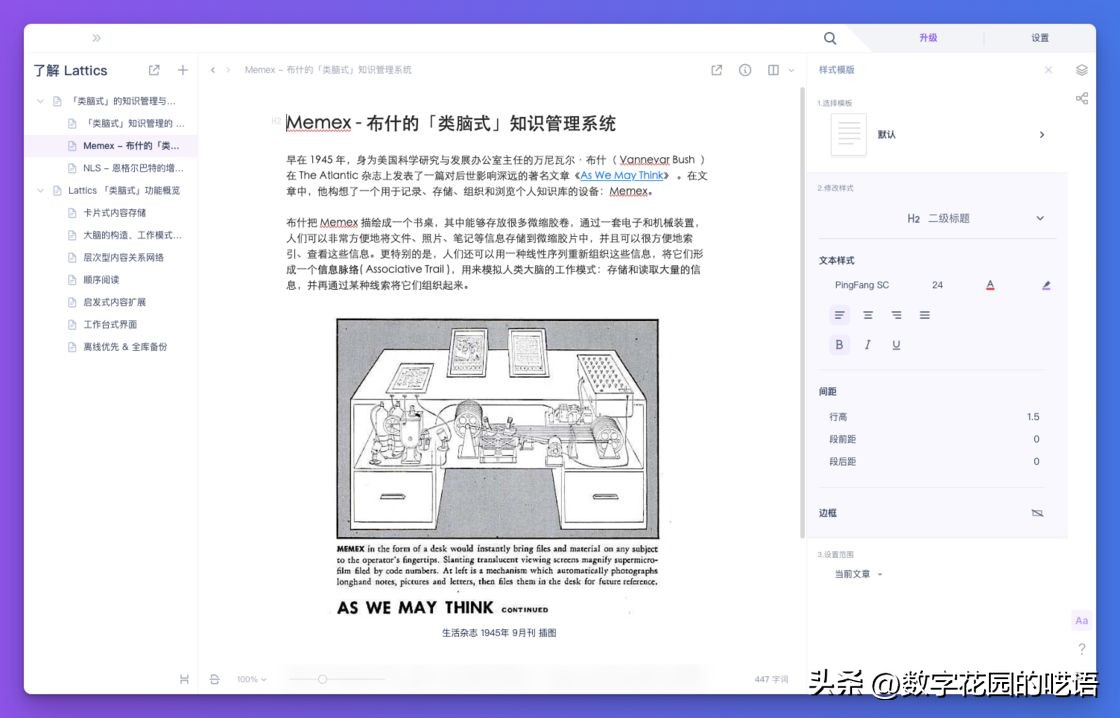
Task: Edit the font size value 24
Action: pos(937,285)
